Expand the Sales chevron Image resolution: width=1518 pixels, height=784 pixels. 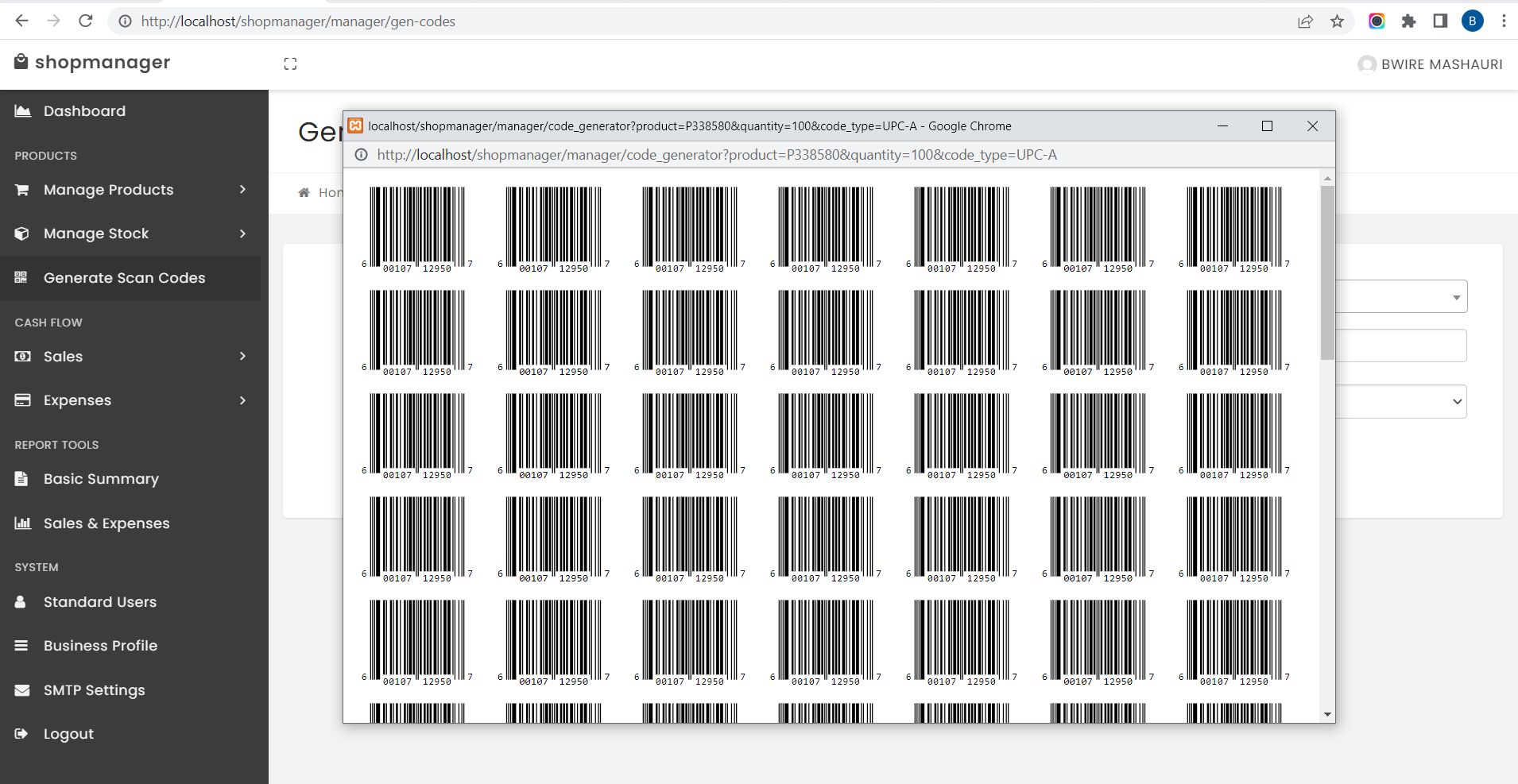242,356
